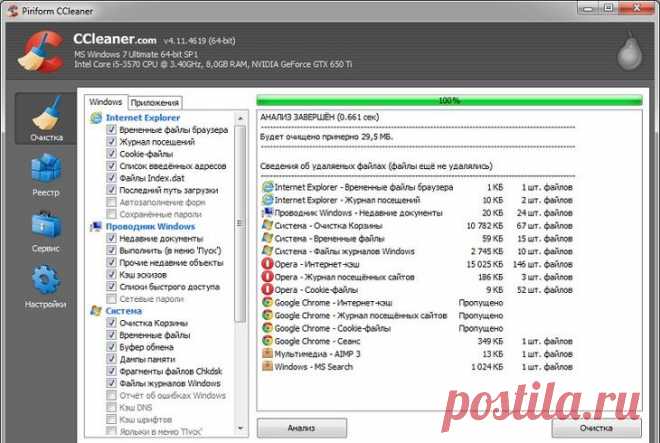Click Opera icon for Журнал посещённых сайтов
The width and height of the screenshot is (660, 443).
[267, 277]
